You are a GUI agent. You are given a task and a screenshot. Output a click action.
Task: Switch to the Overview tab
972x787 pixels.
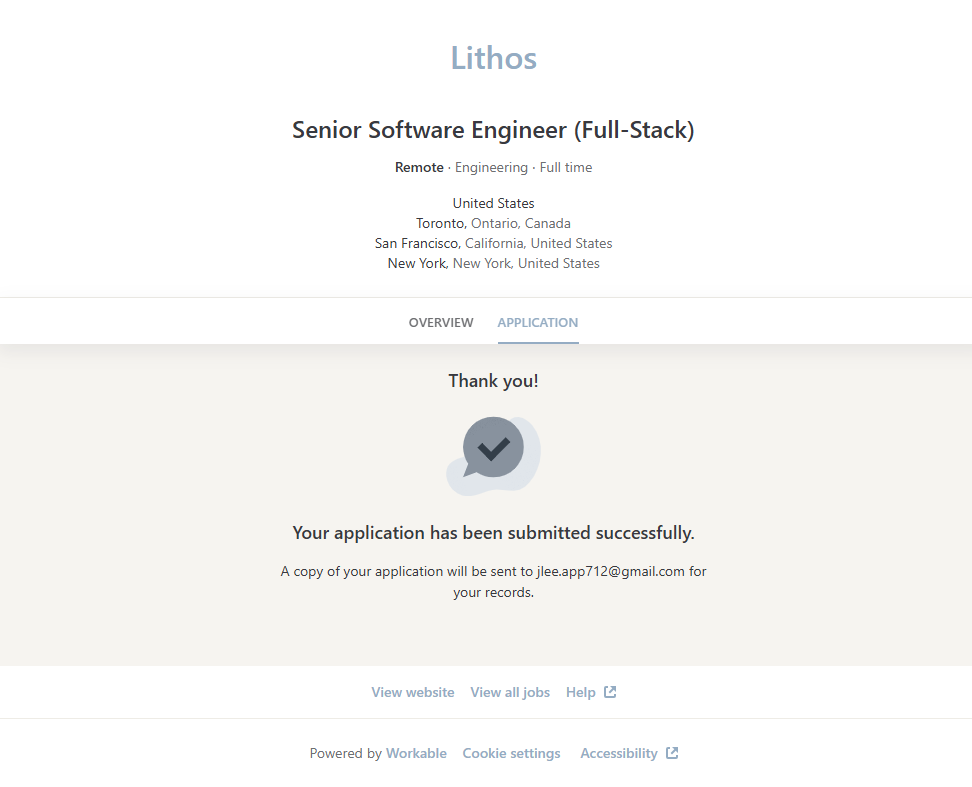(x=441, y=323)
